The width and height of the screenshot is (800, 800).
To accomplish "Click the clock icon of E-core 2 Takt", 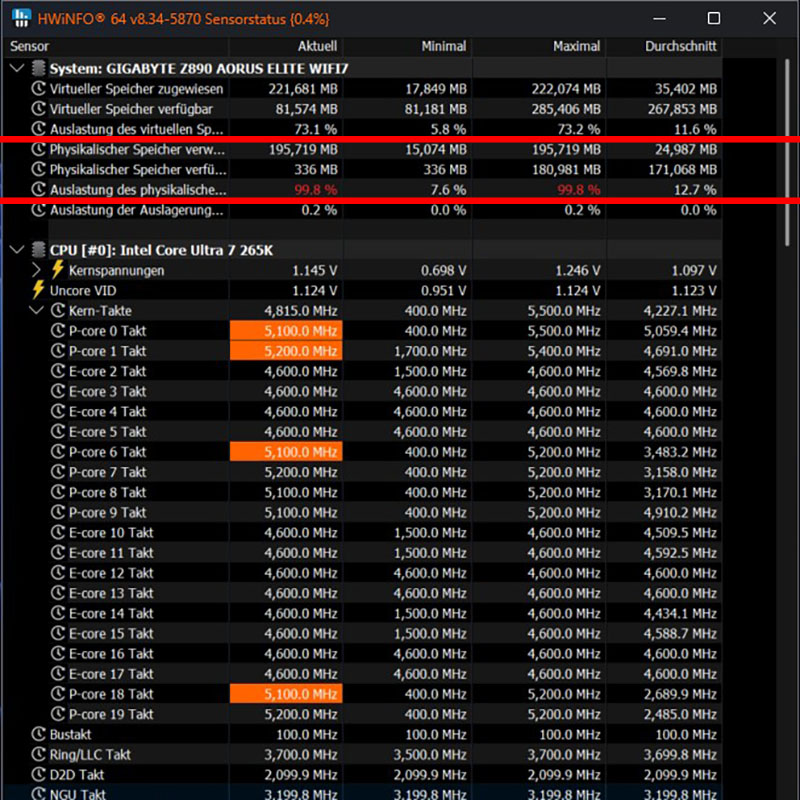I will pyautogui.click(x=58, y=371).
